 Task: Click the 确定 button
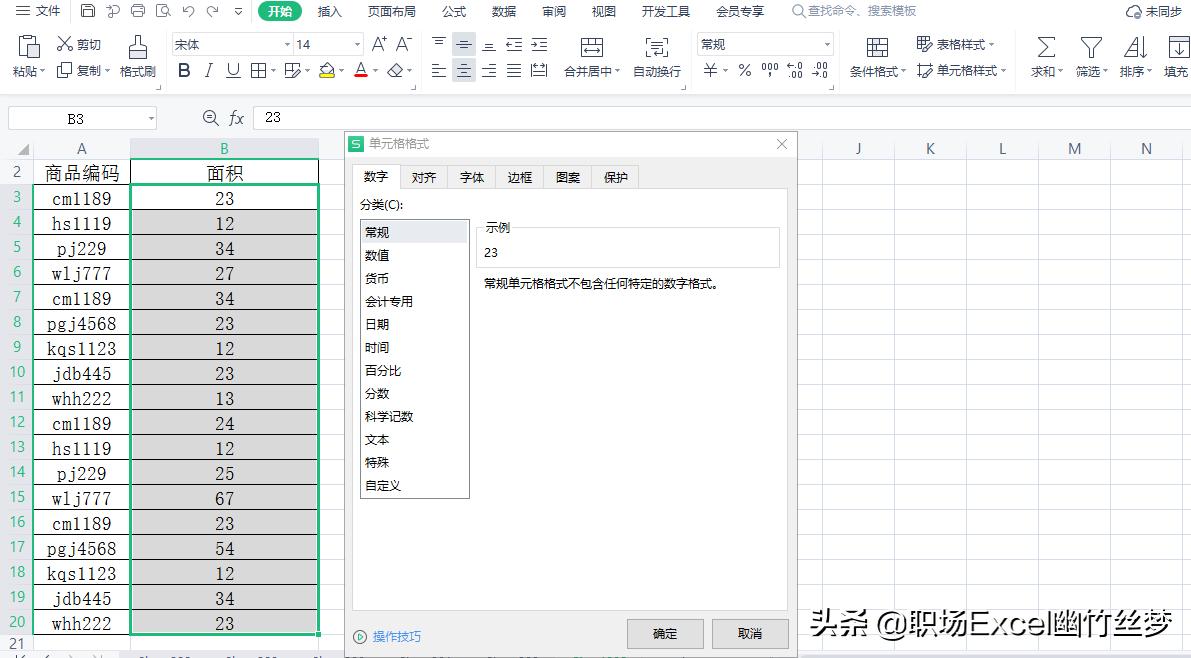point(664,634)
